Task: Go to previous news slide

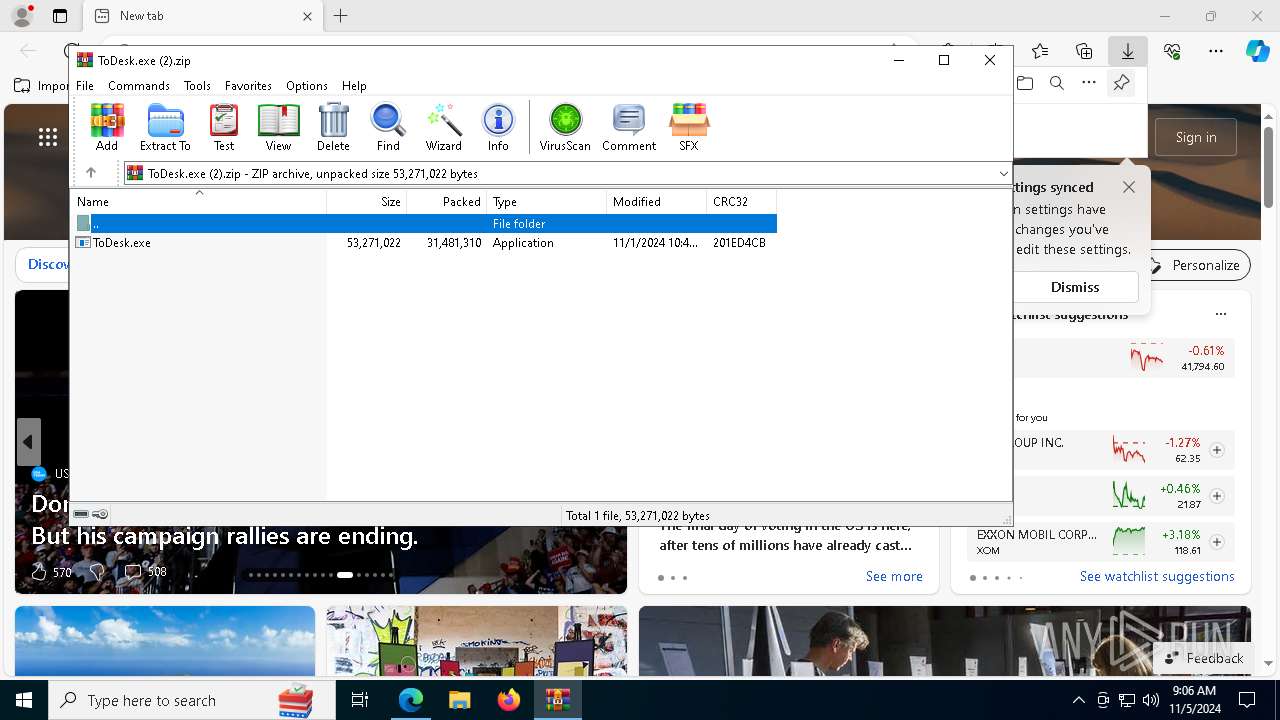Action: coord(28,442)
